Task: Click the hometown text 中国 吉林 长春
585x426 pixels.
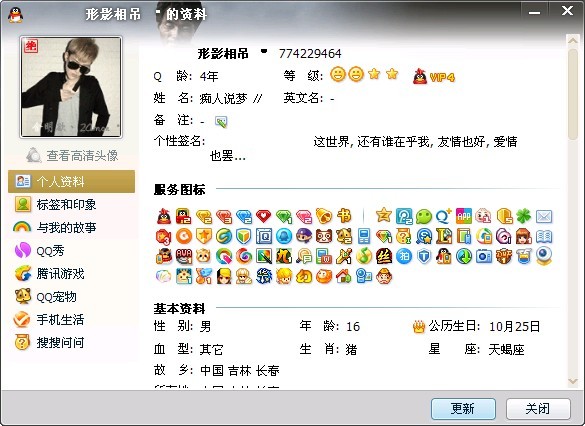Action: pyautogui.click(x=240, y=370)
